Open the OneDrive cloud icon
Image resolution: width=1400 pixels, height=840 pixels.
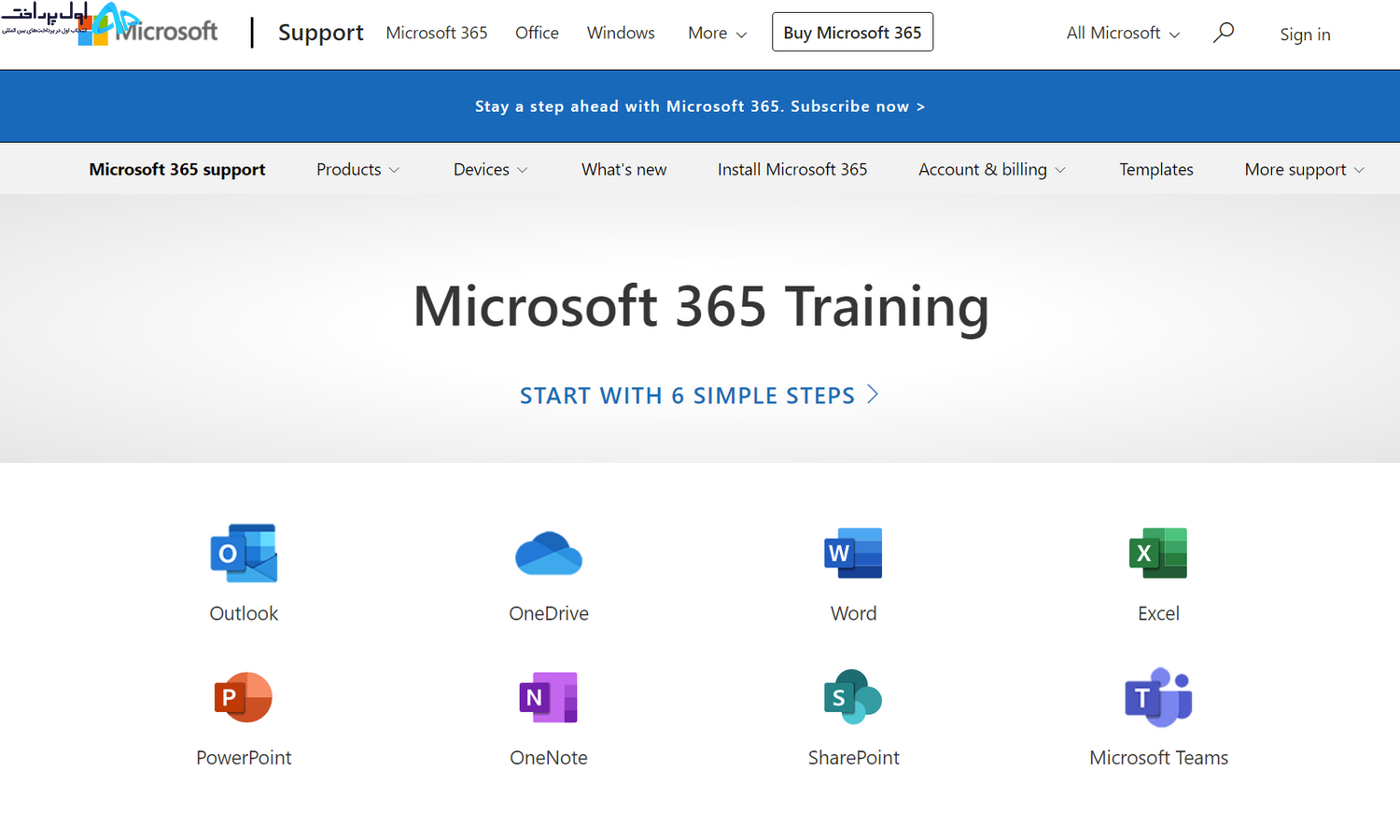point(549,553)
